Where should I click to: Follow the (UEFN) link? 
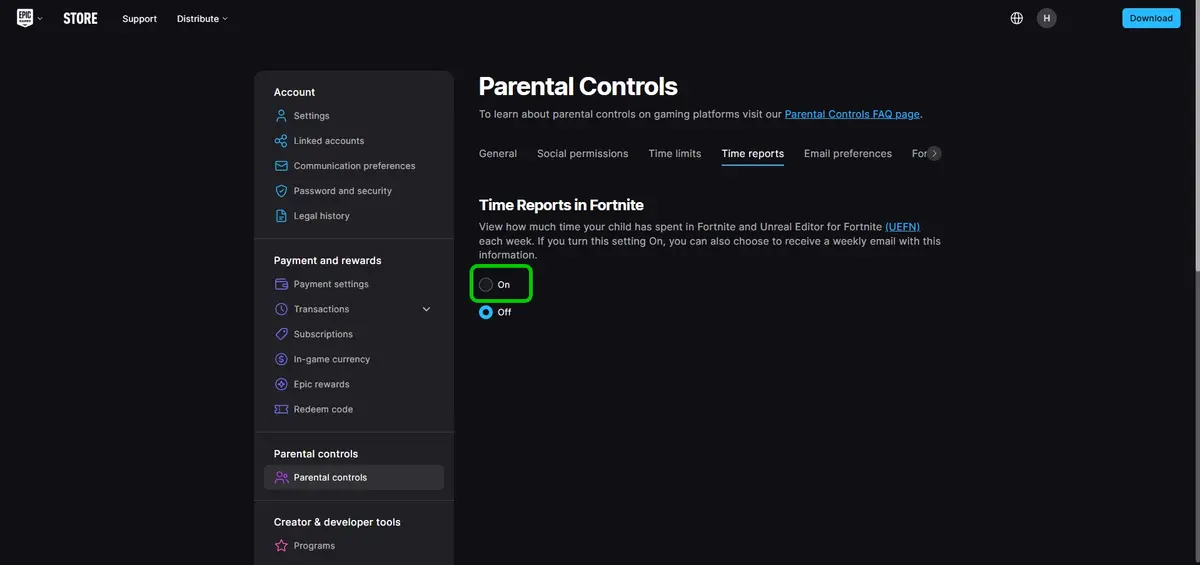pos(902,227)
